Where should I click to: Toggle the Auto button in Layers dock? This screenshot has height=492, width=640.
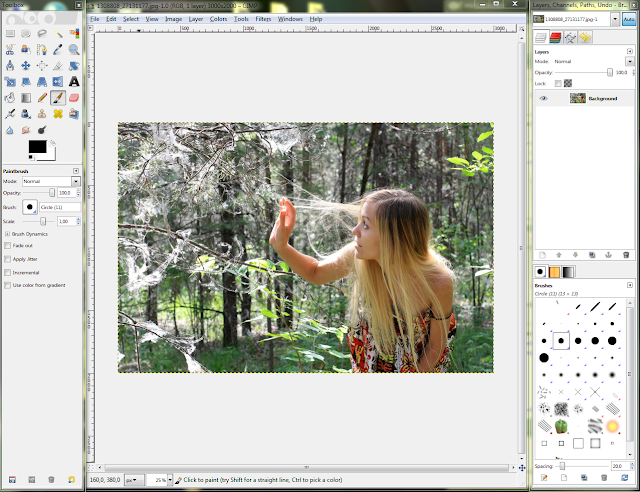click(x=629, y=19)
